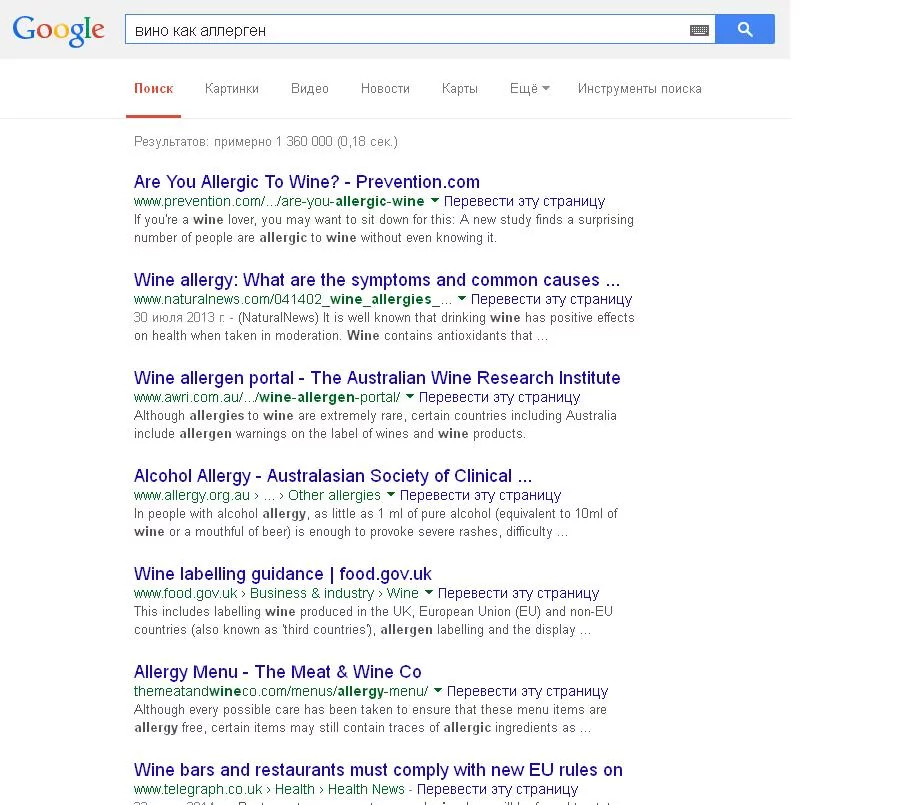Click URL text www.prevention.com/.../are-you-allergic-wine
The width and height of the screenshot is (912, 805).
[279, 201]
